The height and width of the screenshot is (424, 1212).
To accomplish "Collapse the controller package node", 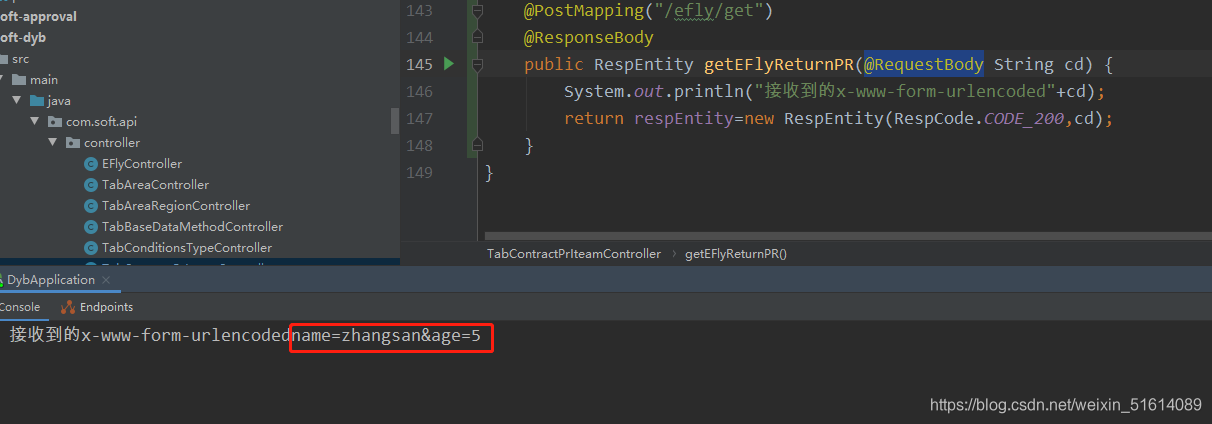I will [53, 143].
